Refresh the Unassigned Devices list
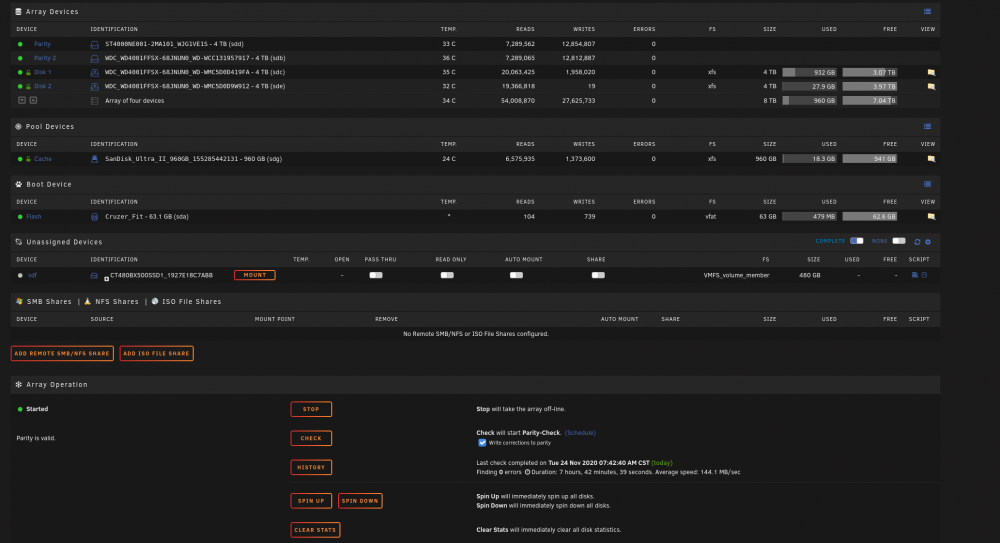 click(917, 242)
